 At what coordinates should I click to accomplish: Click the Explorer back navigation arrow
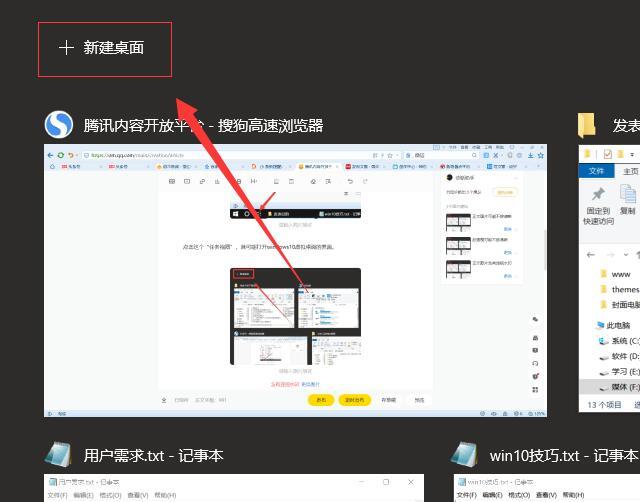[591, 255]
